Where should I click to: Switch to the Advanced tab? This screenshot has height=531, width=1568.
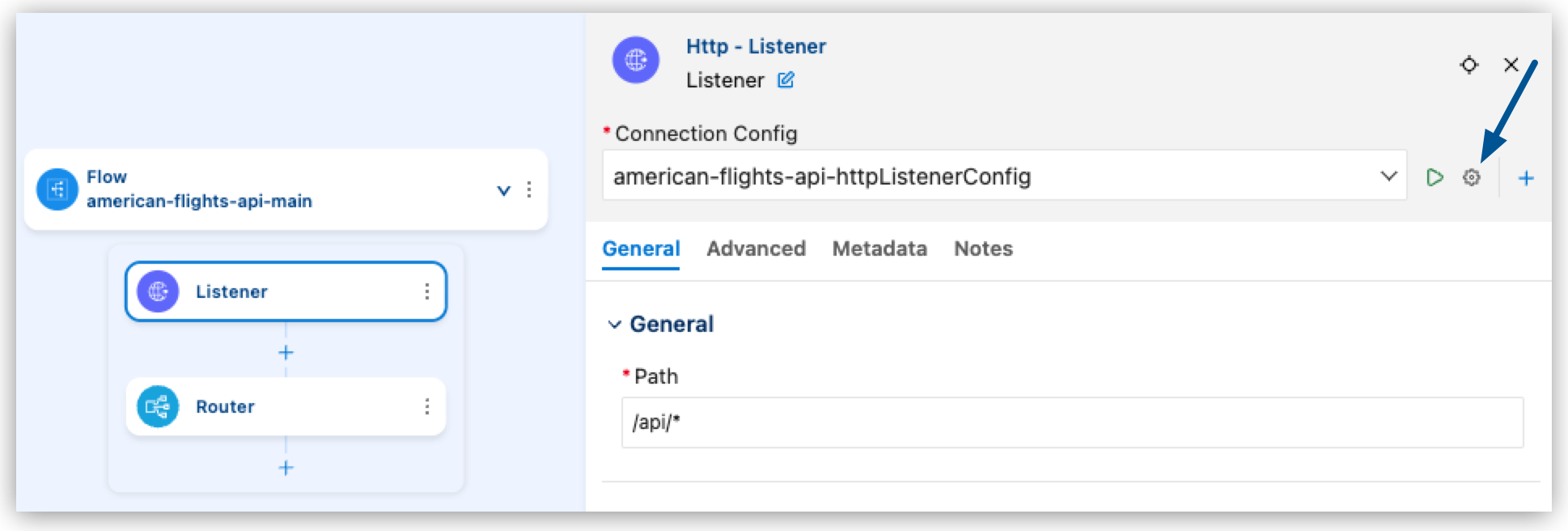(756, 249)
